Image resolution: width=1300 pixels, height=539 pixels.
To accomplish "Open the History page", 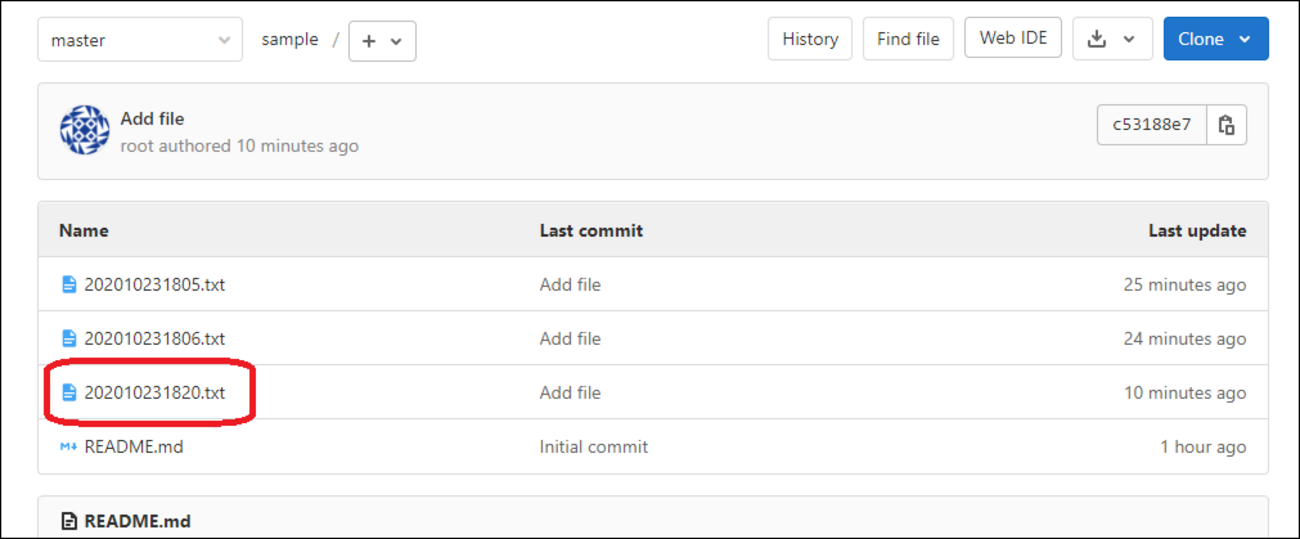I will (x=810, y=39).
